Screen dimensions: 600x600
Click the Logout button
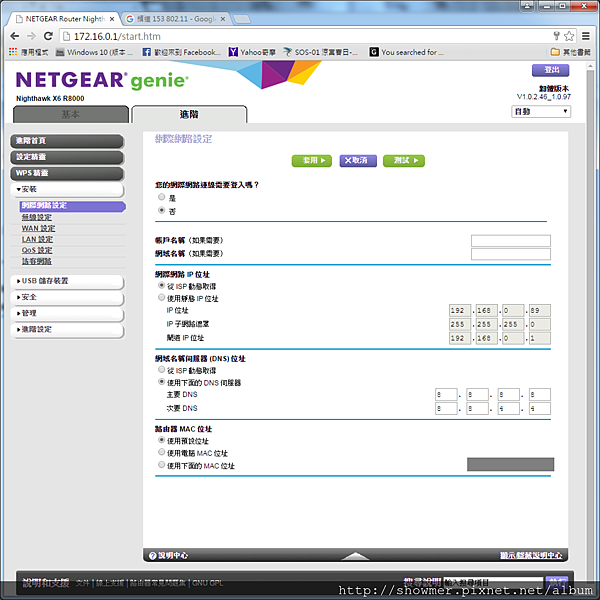point(550,70)
